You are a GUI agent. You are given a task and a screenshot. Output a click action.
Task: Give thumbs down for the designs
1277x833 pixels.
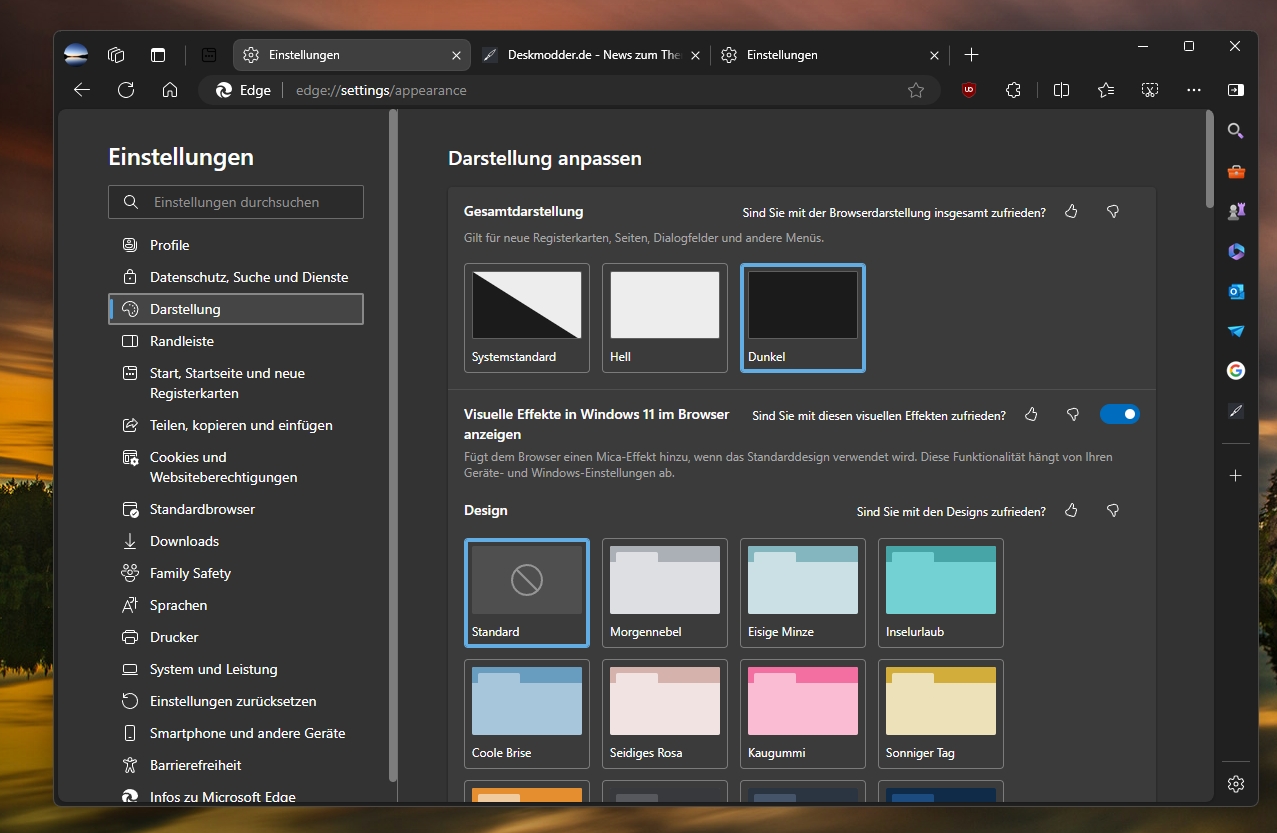coord(1113,511)
